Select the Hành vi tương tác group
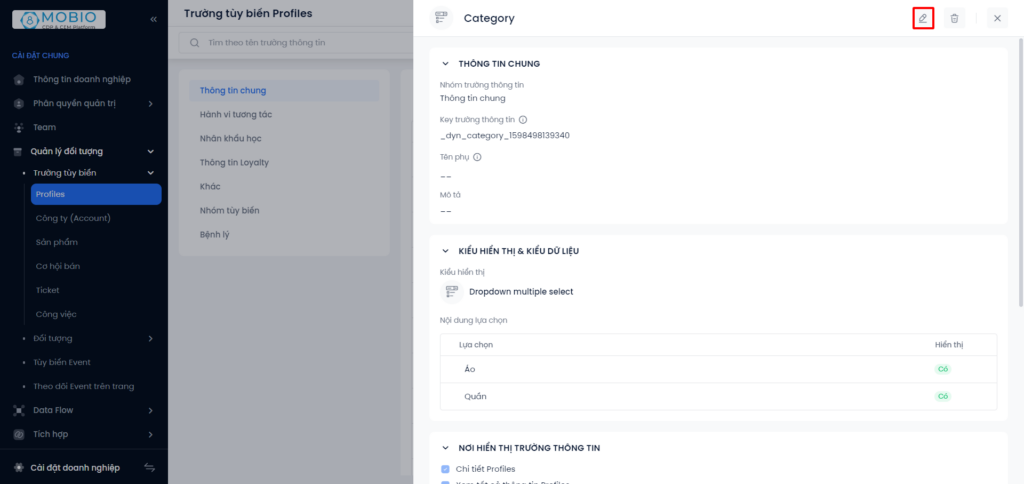This screenshot has height=484, width=1024. click(x=236, y=114)
